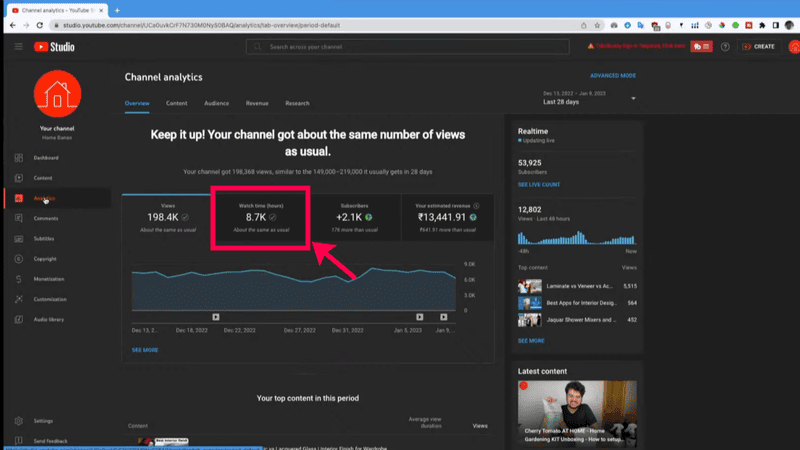The width and height of the screenshot is (800, 450).
Task: Click the Dashboard icon in the sidebar
Action: point(19,158)
